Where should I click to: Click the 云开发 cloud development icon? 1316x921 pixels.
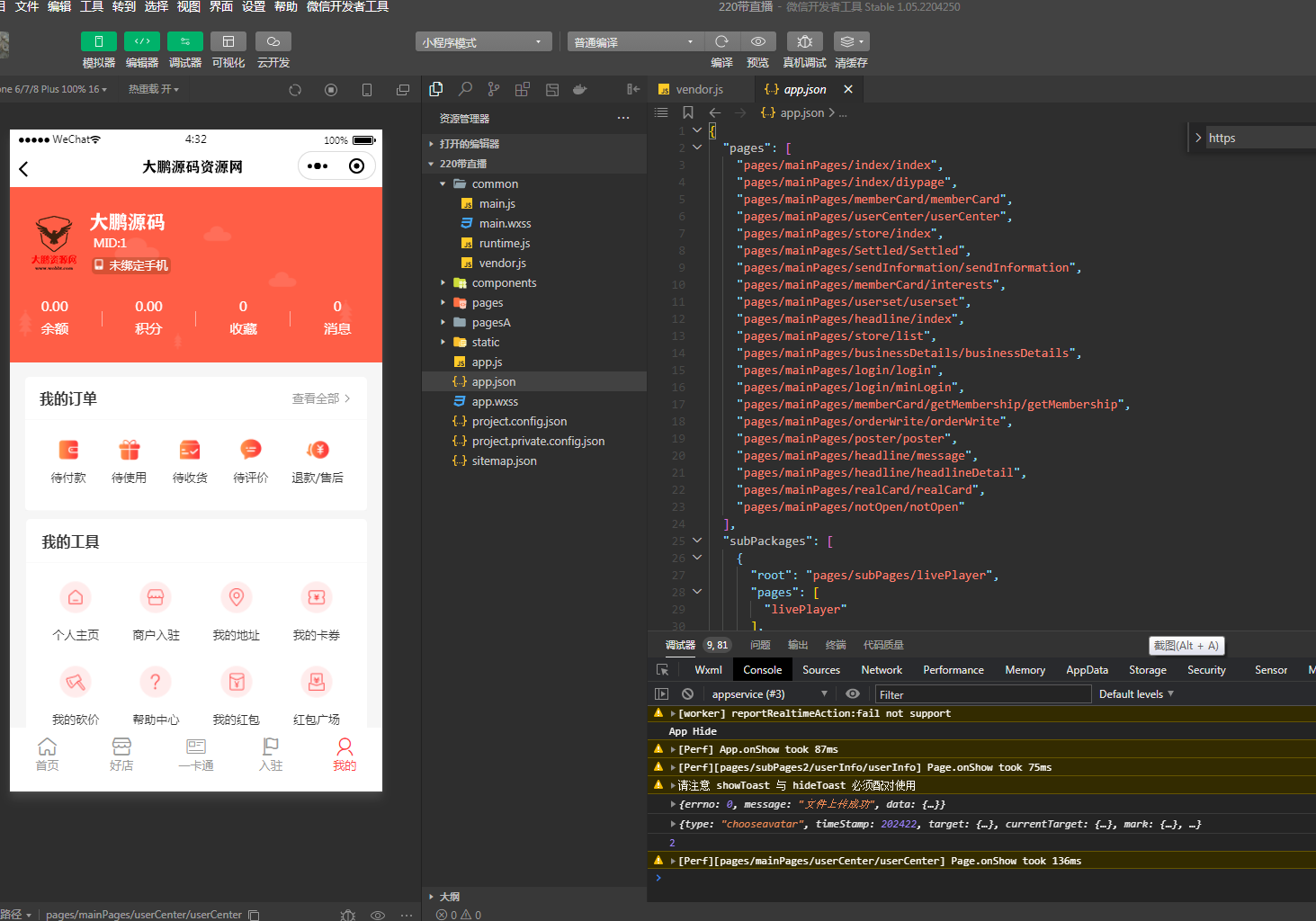click(x=273, y=41)
